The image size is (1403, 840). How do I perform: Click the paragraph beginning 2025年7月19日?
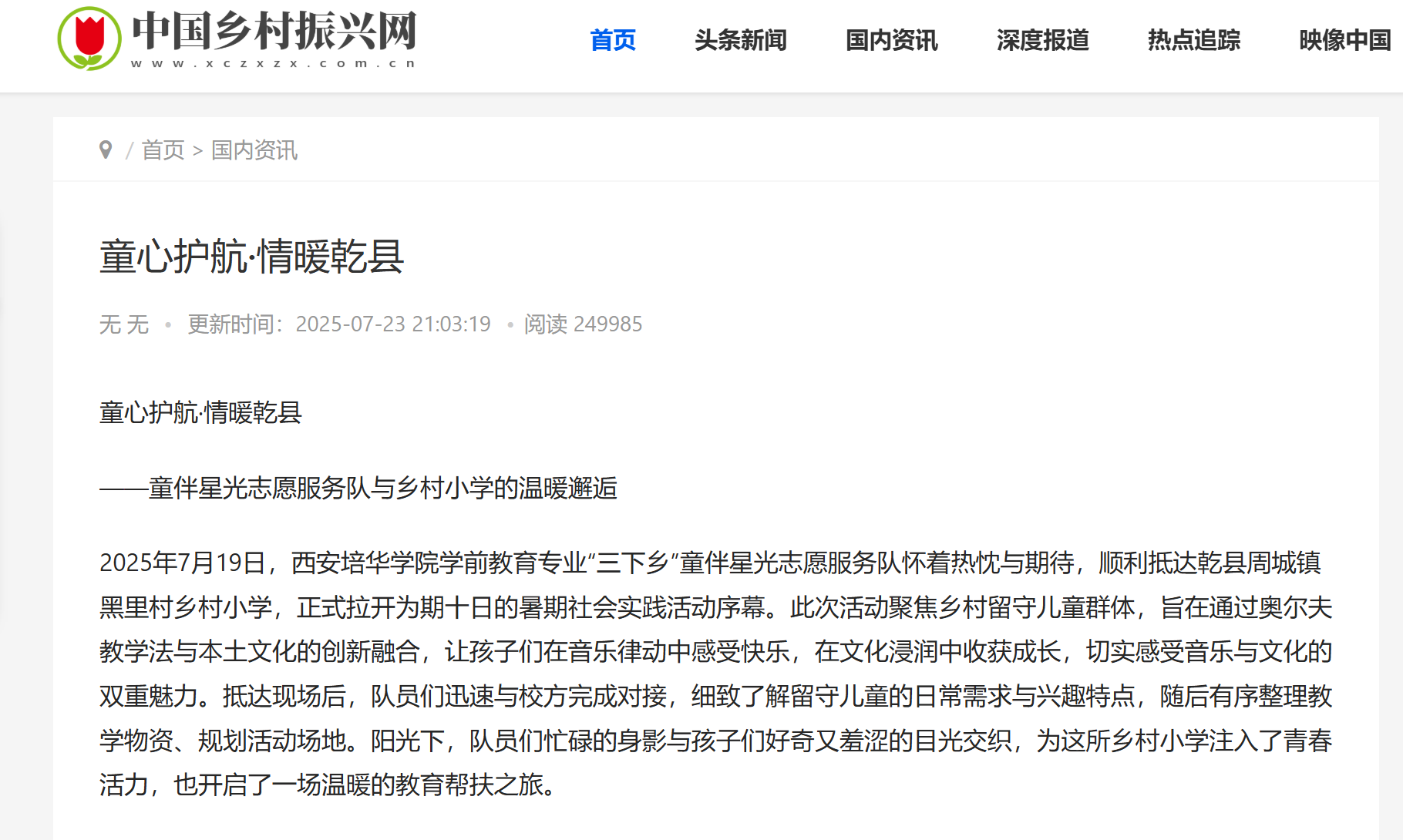715,674
